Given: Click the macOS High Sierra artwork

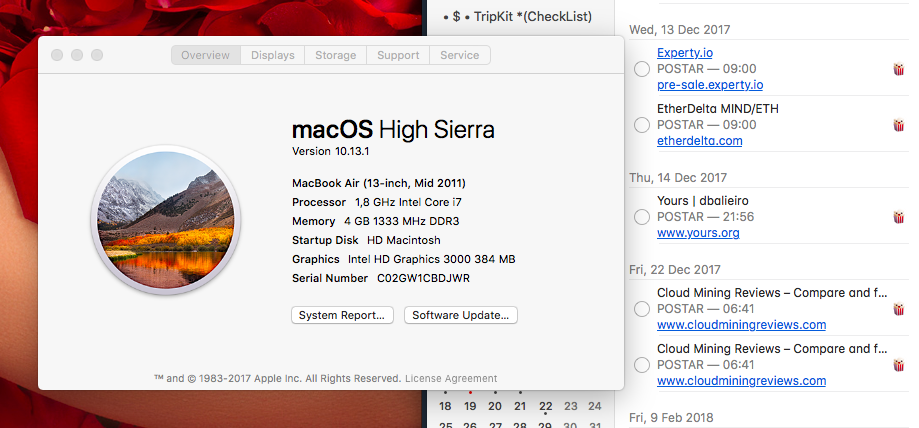Looking at the screenshot, I should [166, 220].
